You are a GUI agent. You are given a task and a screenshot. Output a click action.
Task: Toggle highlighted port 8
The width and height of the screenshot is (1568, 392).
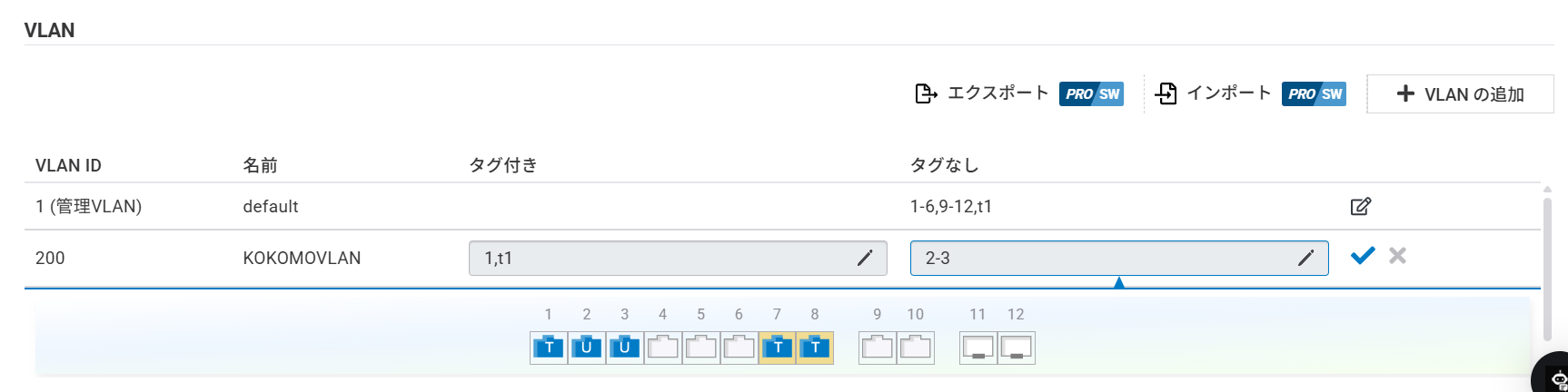click(816, 347)
